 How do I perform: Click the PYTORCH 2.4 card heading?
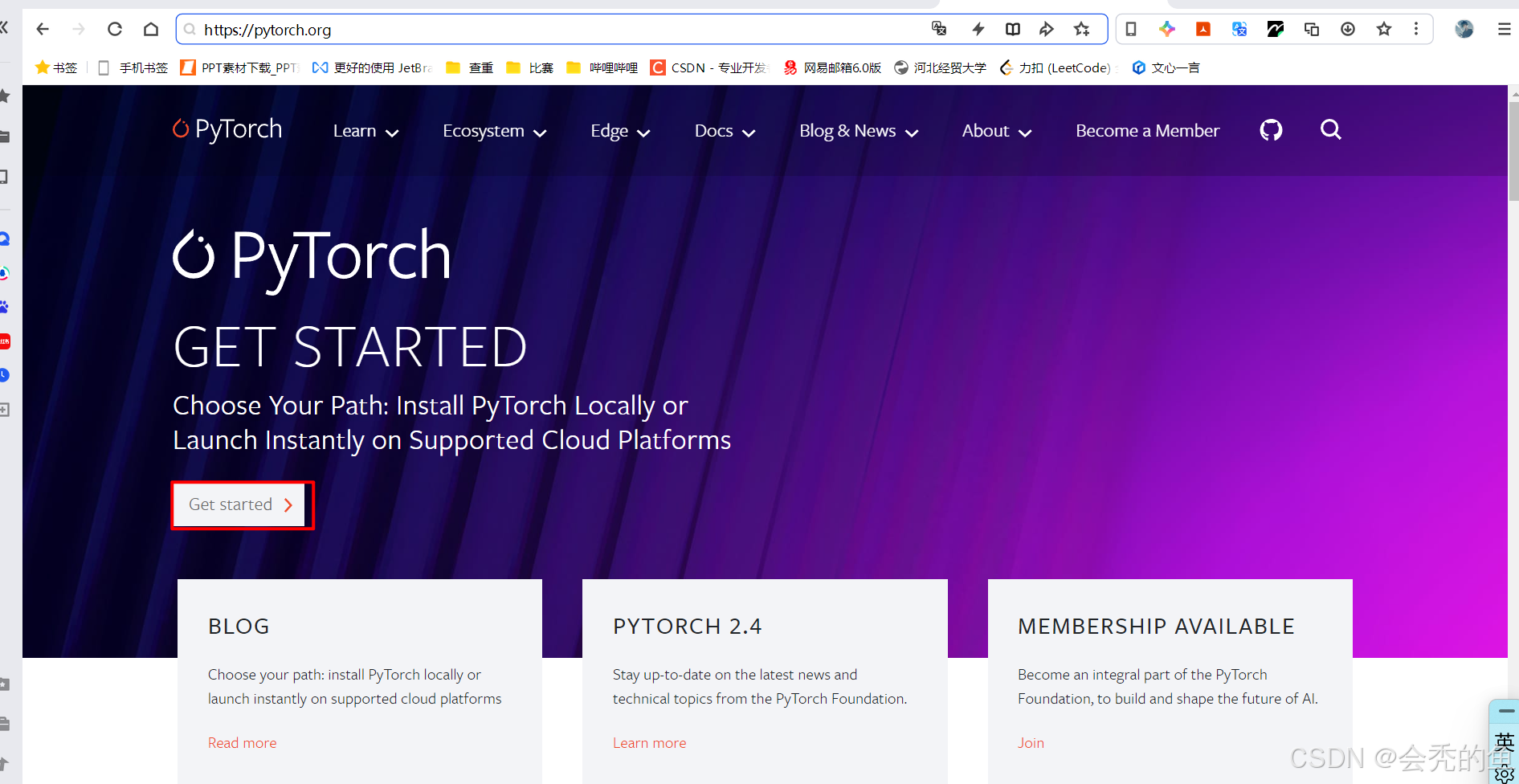tap(688, 627)
